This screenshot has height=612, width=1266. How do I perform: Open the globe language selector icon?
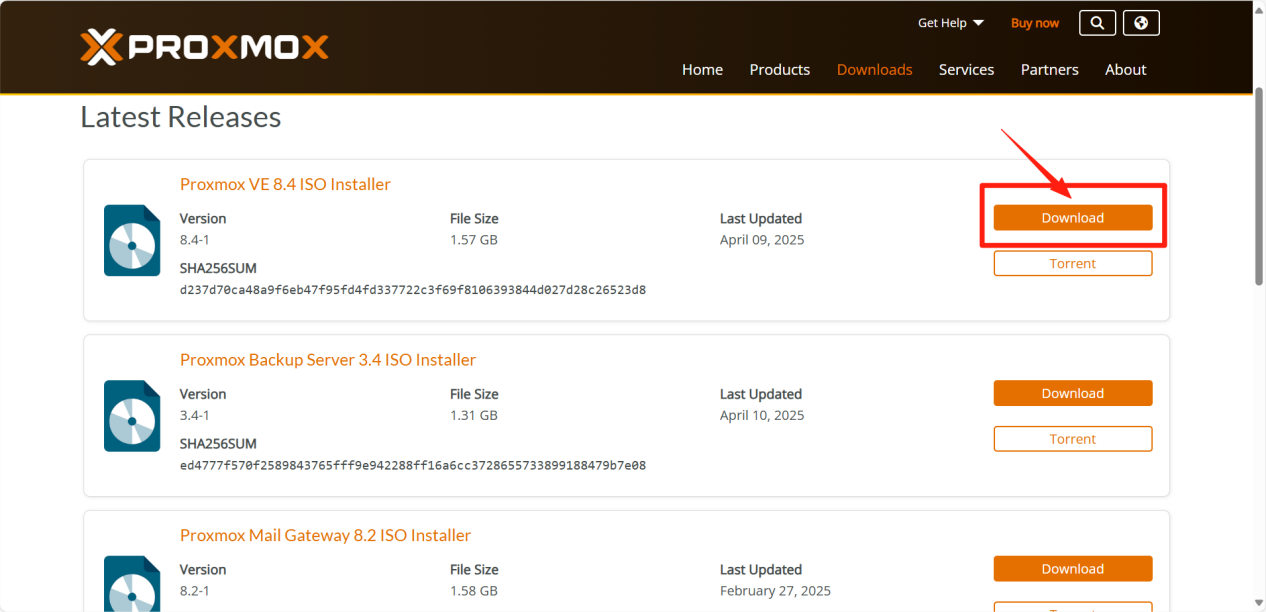click(1141, 23)
